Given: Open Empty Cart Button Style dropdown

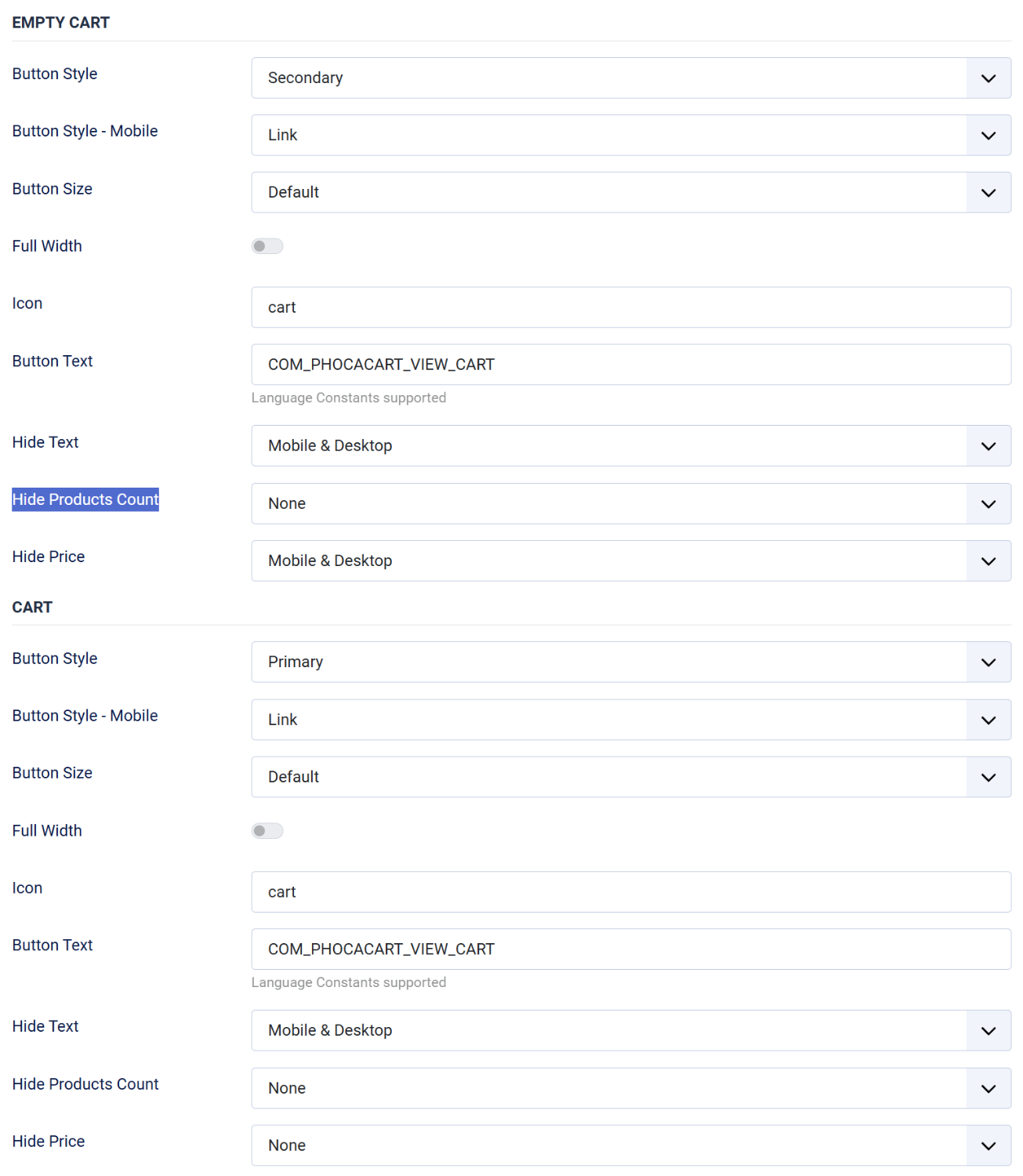Looking at the screenshot, I should coord(630,78).
